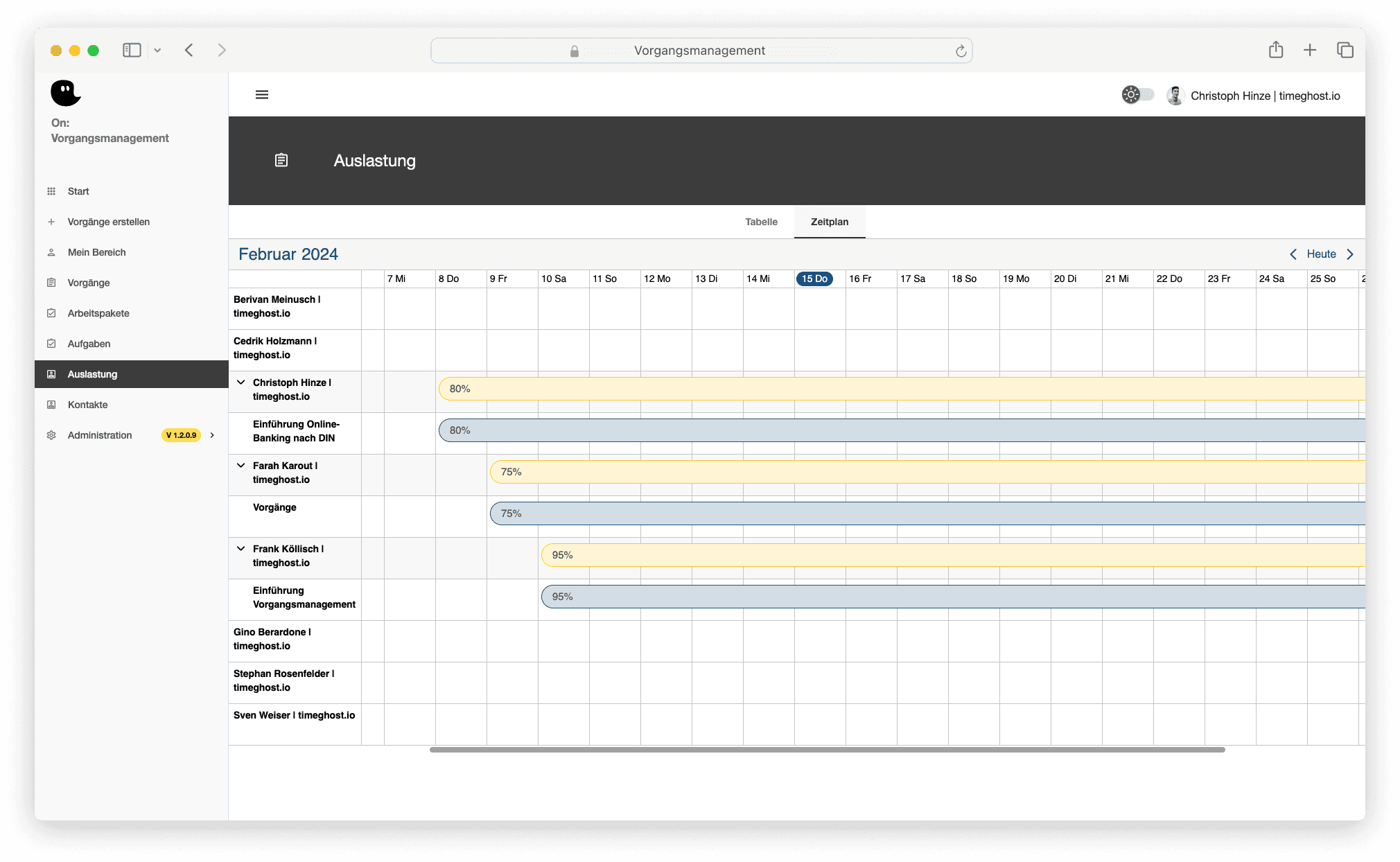
Task: Switch to the Zeitplan tab
Action: (x=830, y=222)
